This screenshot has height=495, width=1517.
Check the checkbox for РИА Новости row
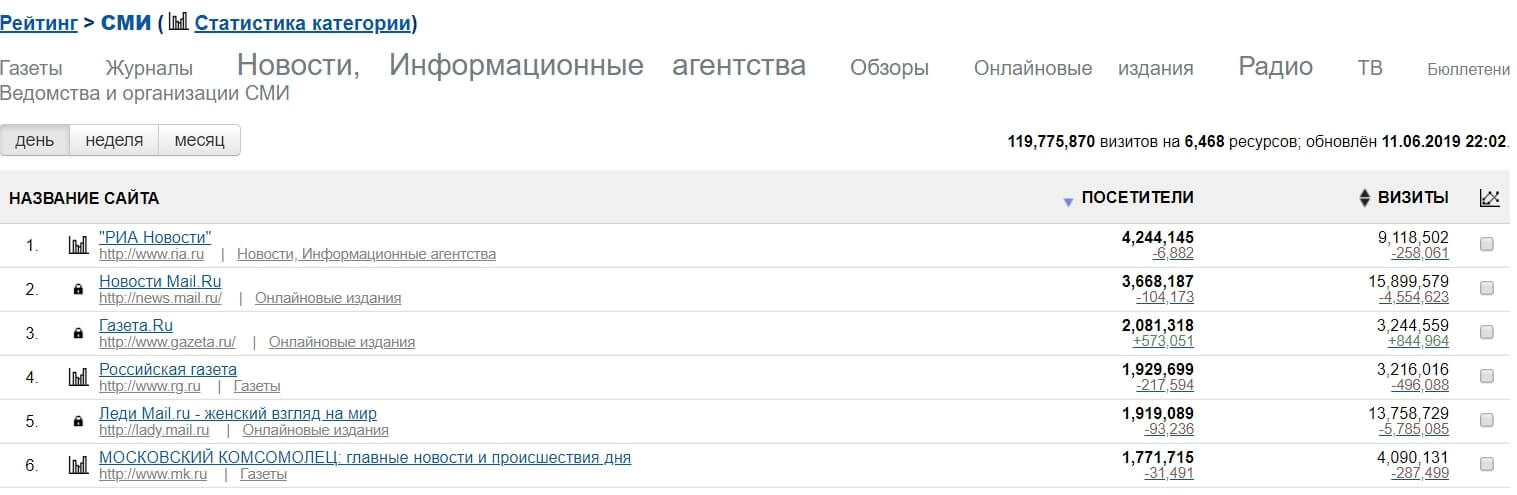coord(1486,245)
